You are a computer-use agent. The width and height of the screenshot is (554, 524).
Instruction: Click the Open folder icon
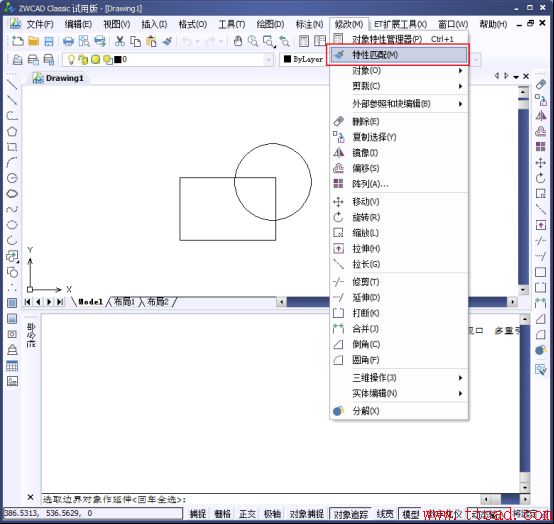34,41
